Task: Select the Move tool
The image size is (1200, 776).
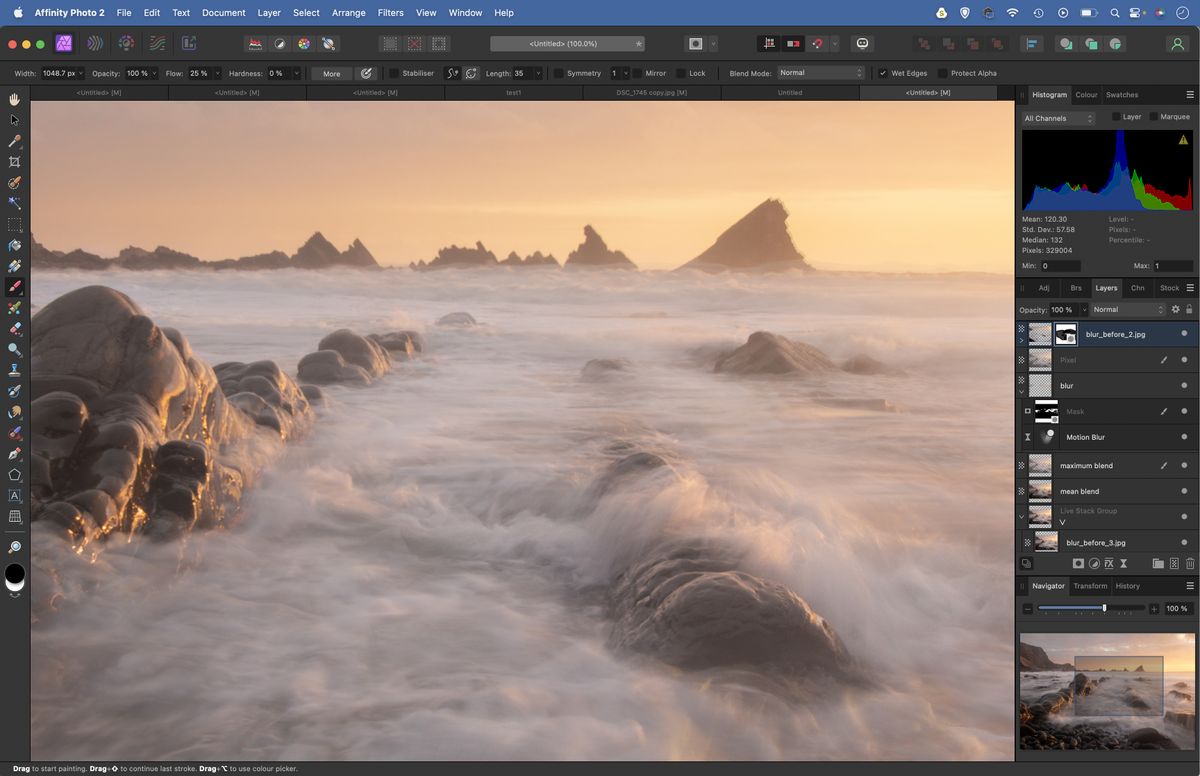Action: click(x=14, y=119)
